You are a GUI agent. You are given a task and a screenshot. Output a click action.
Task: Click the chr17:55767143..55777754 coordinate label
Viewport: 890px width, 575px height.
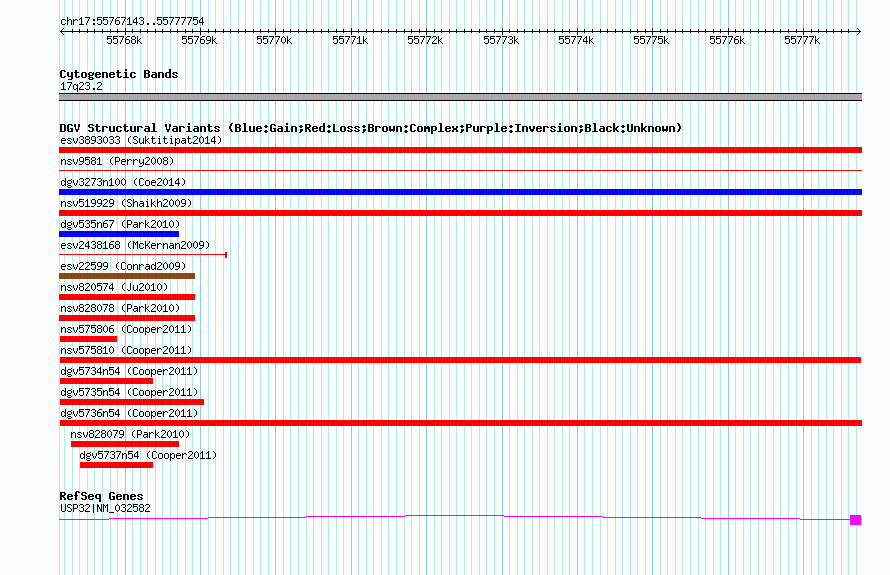click(132, 22)
